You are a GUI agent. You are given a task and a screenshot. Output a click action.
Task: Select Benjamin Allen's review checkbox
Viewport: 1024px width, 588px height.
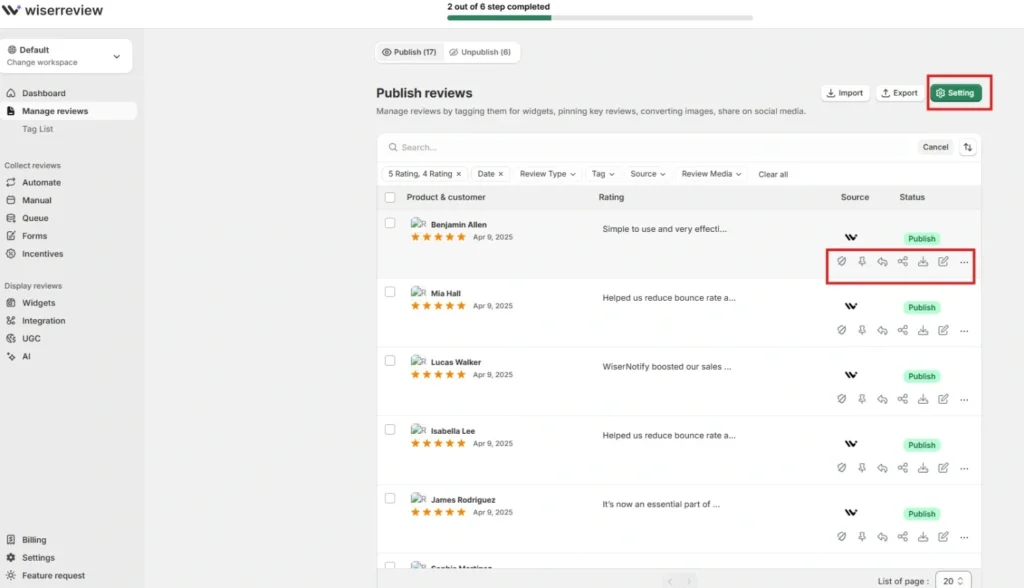[x=390, y=223]
